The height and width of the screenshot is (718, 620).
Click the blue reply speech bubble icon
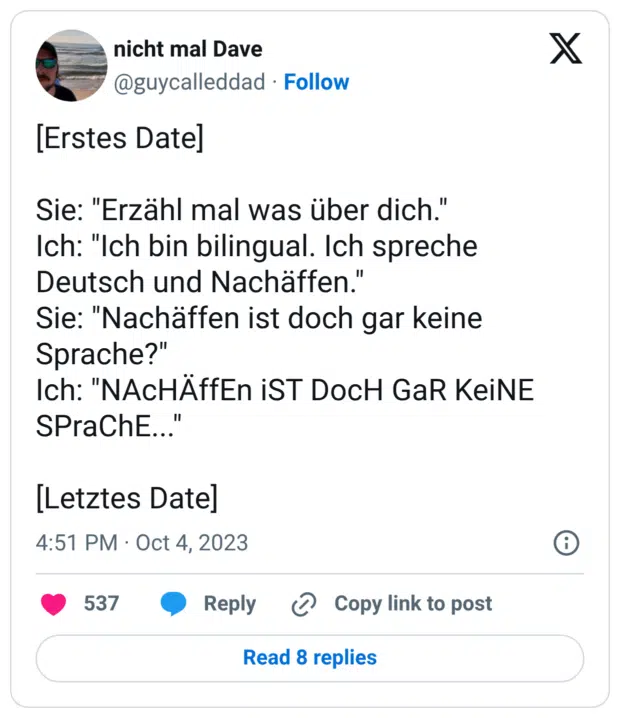pos(174,603)
